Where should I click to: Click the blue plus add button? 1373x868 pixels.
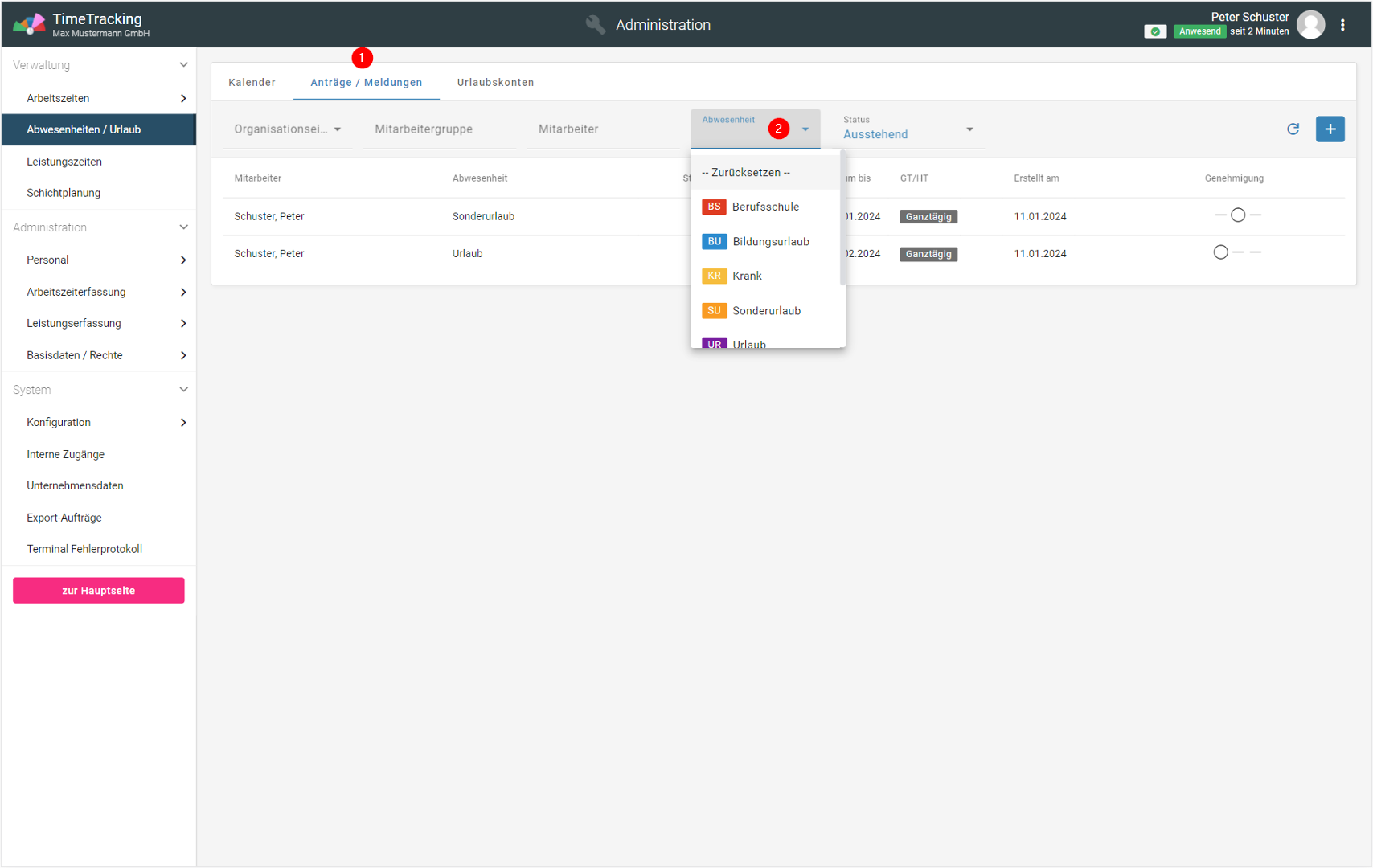pos(1330,129)
